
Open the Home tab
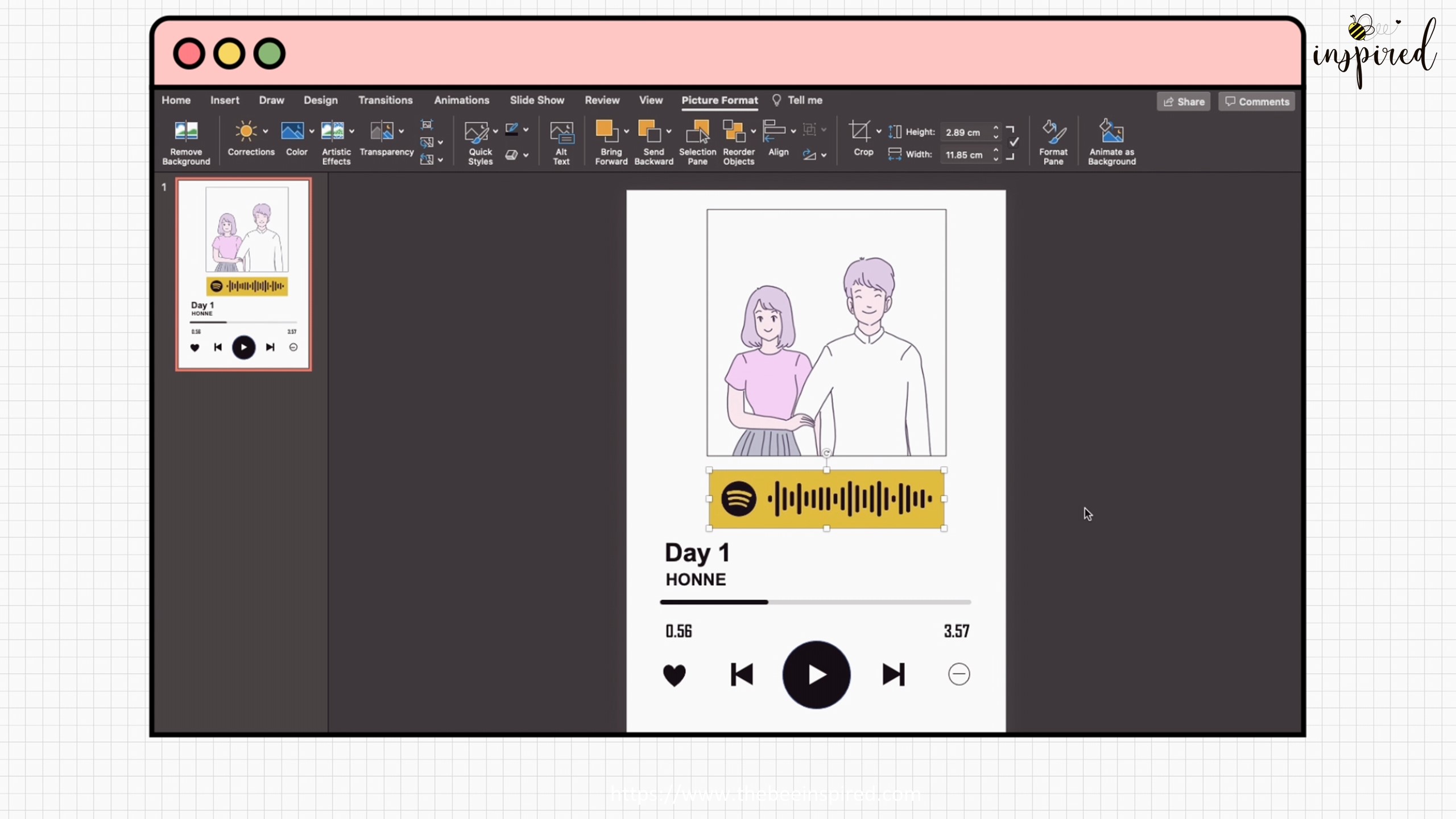pyautogui.click(x=176, y=100)
